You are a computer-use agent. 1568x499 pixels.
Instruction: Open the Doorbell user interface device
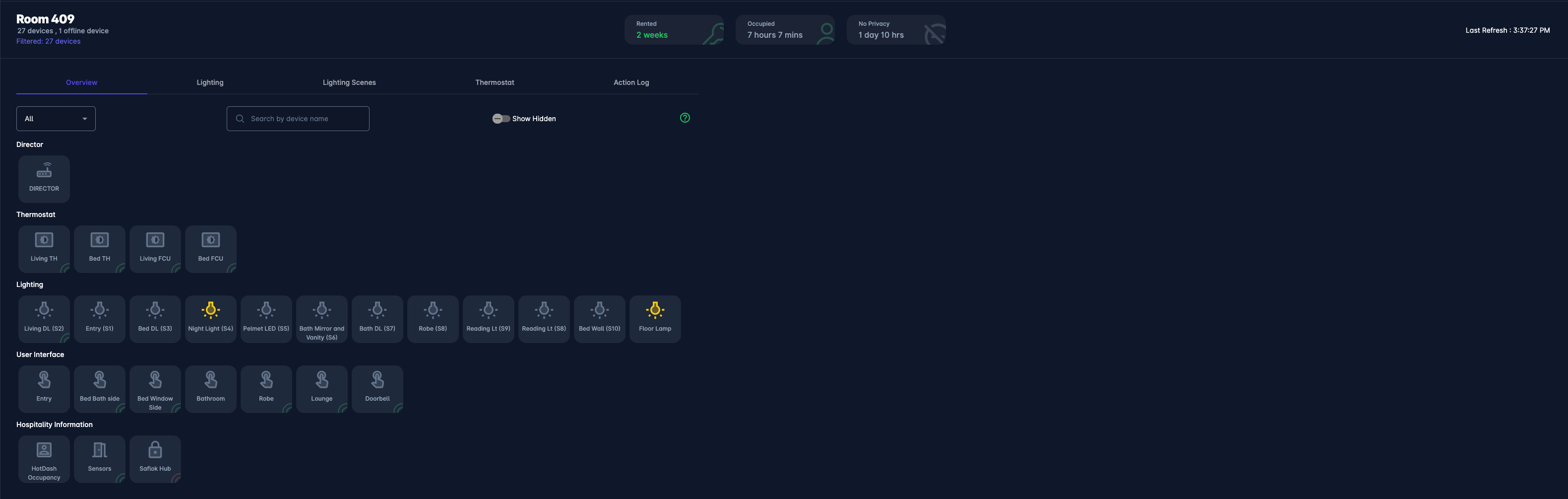[x=377, y=389]
